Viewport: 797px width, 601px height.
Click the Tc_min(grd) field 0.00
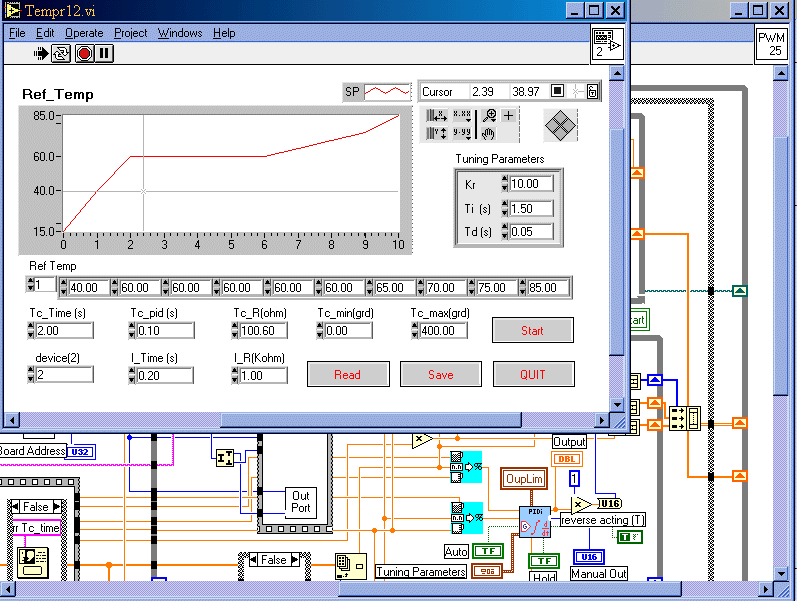click(x=348, y=330)
